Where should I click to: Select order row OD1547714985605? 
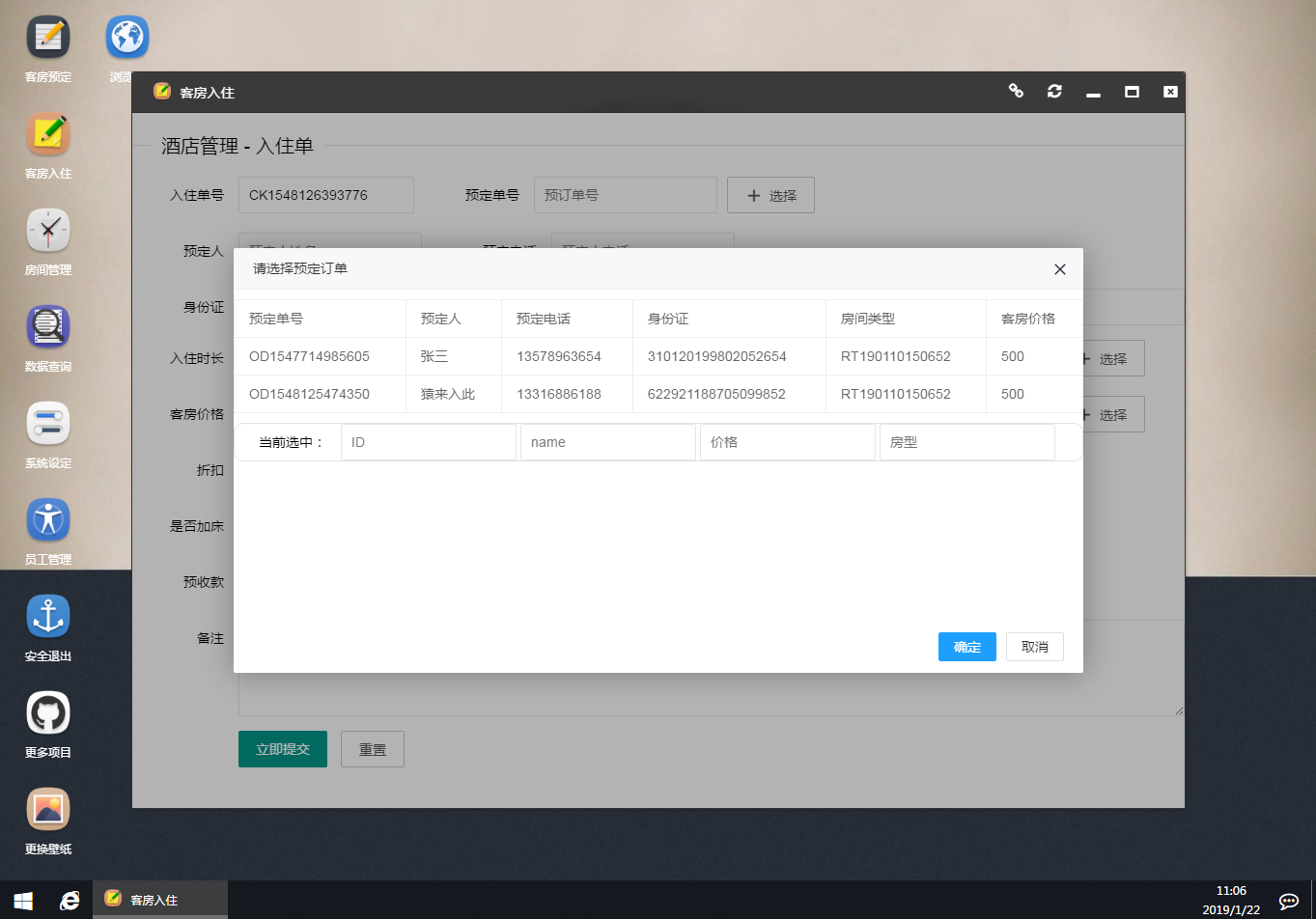[309, 356]
